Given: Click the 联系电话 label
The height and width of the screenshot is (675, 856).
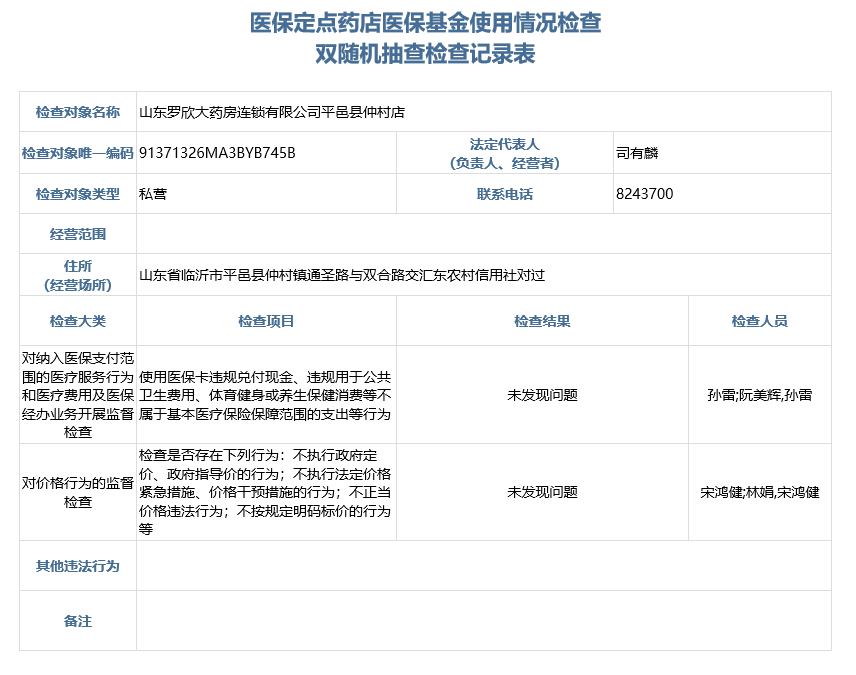Looking at the screenshot, I should coord(505,194).
